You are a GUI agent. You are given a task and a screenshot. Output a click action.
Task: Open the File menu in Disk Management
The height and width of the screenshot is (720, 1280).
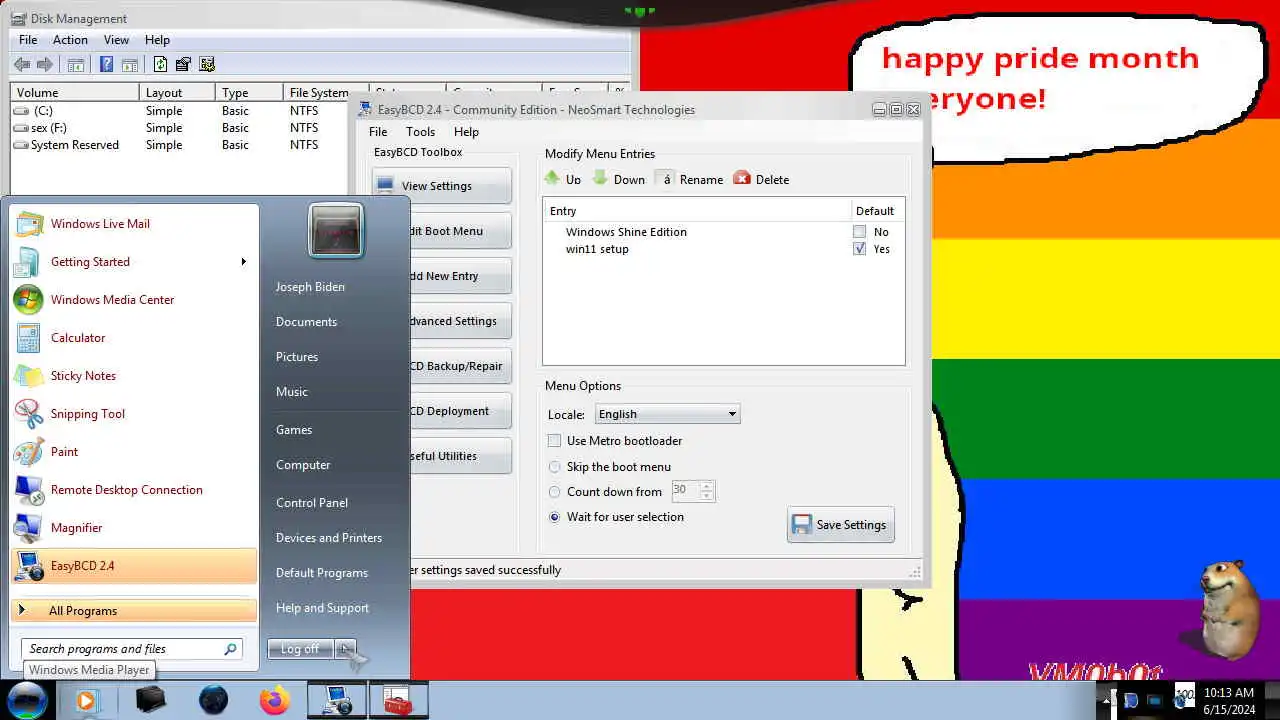point(28,40)
